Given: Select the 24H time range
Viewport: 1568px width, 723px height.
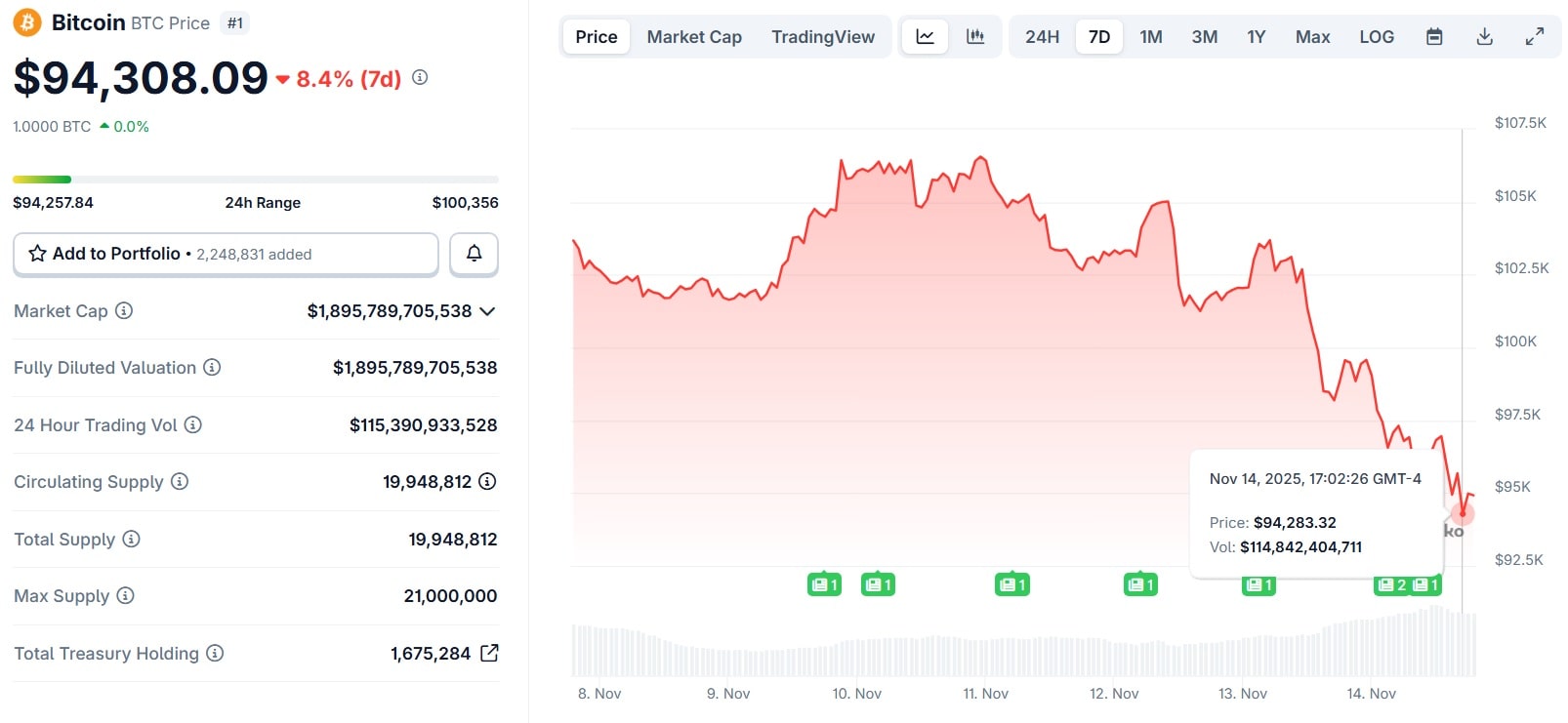Looking at the screenshot, I should [1042, 37].
